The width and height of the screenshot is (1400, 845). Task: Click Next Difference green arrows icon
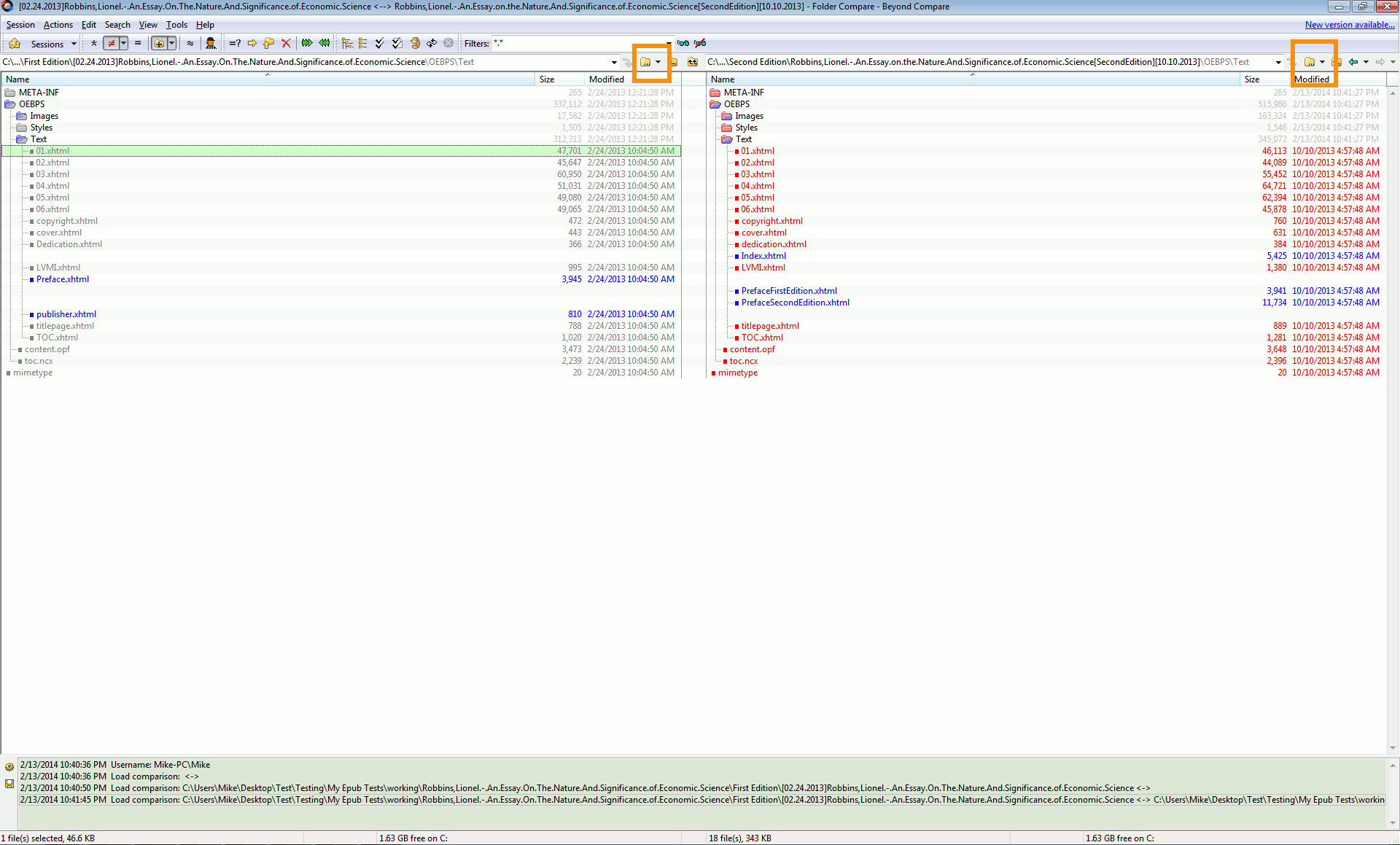(x=307, y=44)
